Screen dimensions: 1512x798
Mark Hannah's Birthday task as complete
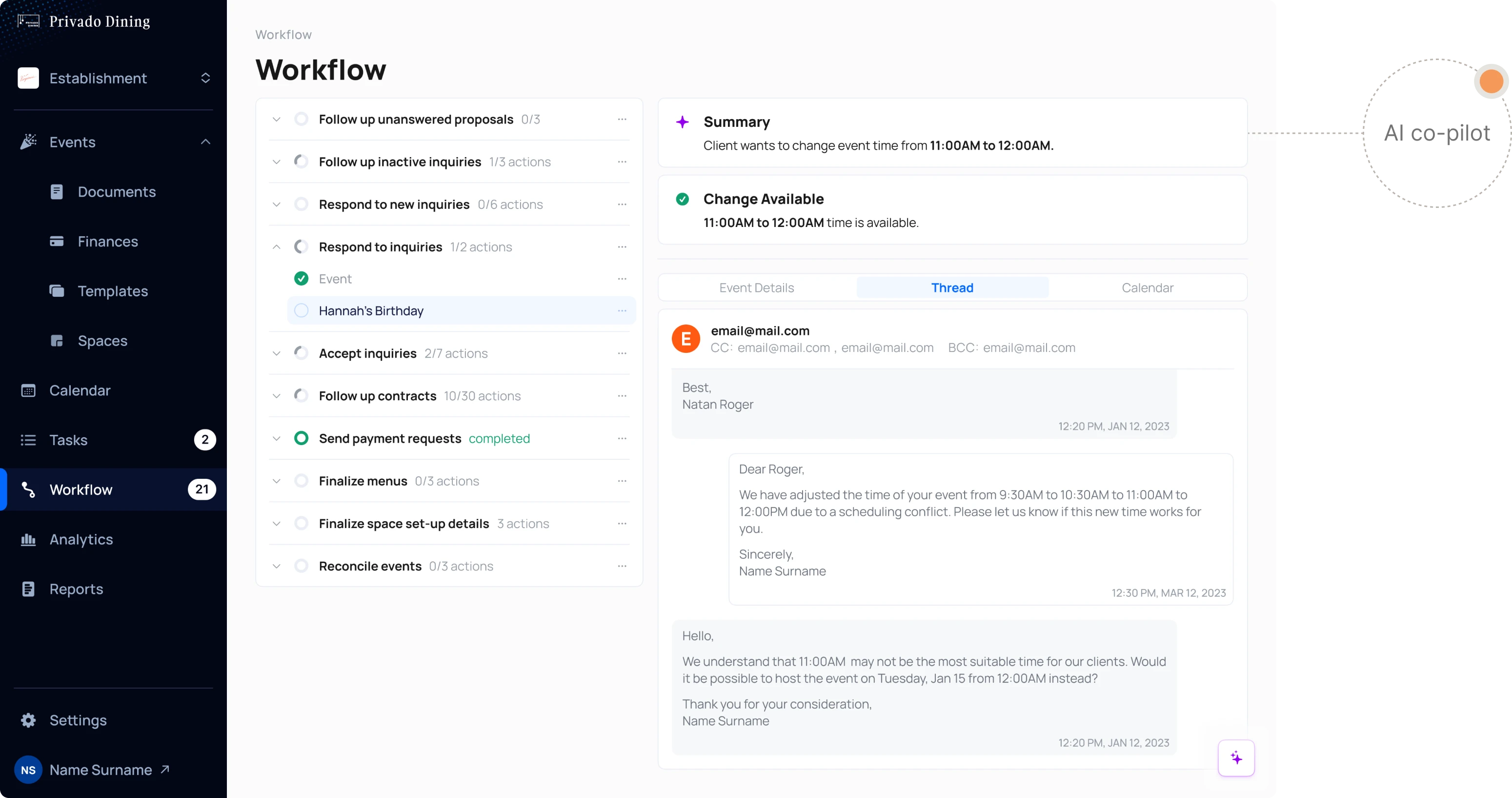(302, 310)
